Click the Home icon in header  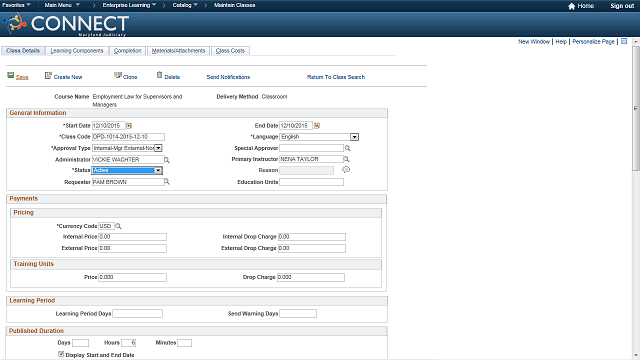tap(571, 6)
